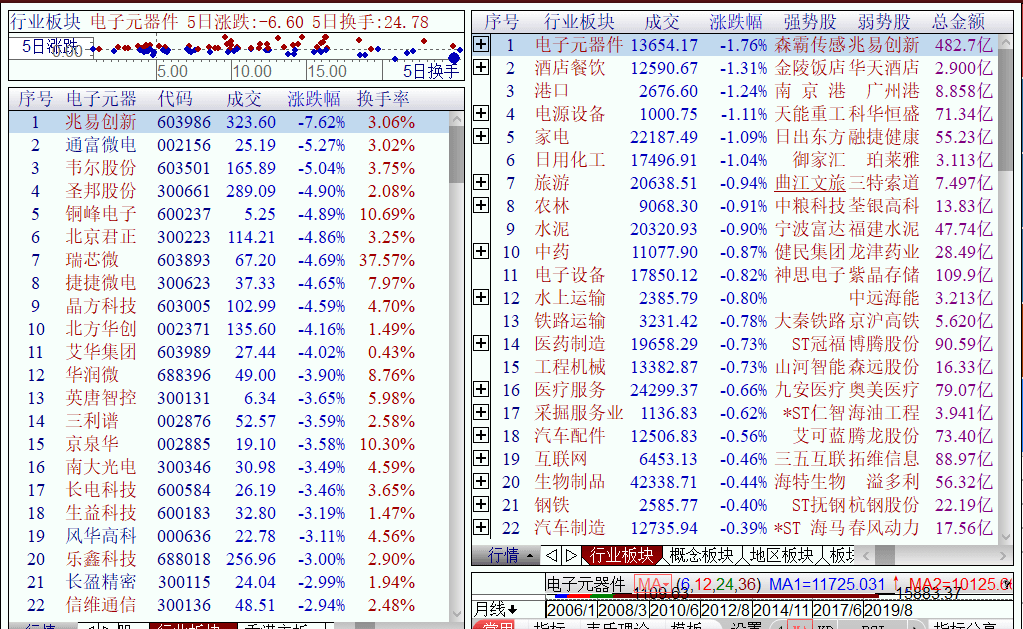1023x629 pixels.
Task: Click right arrow of the tab bar horizontal scrollbar
Action: point(1003,555)
